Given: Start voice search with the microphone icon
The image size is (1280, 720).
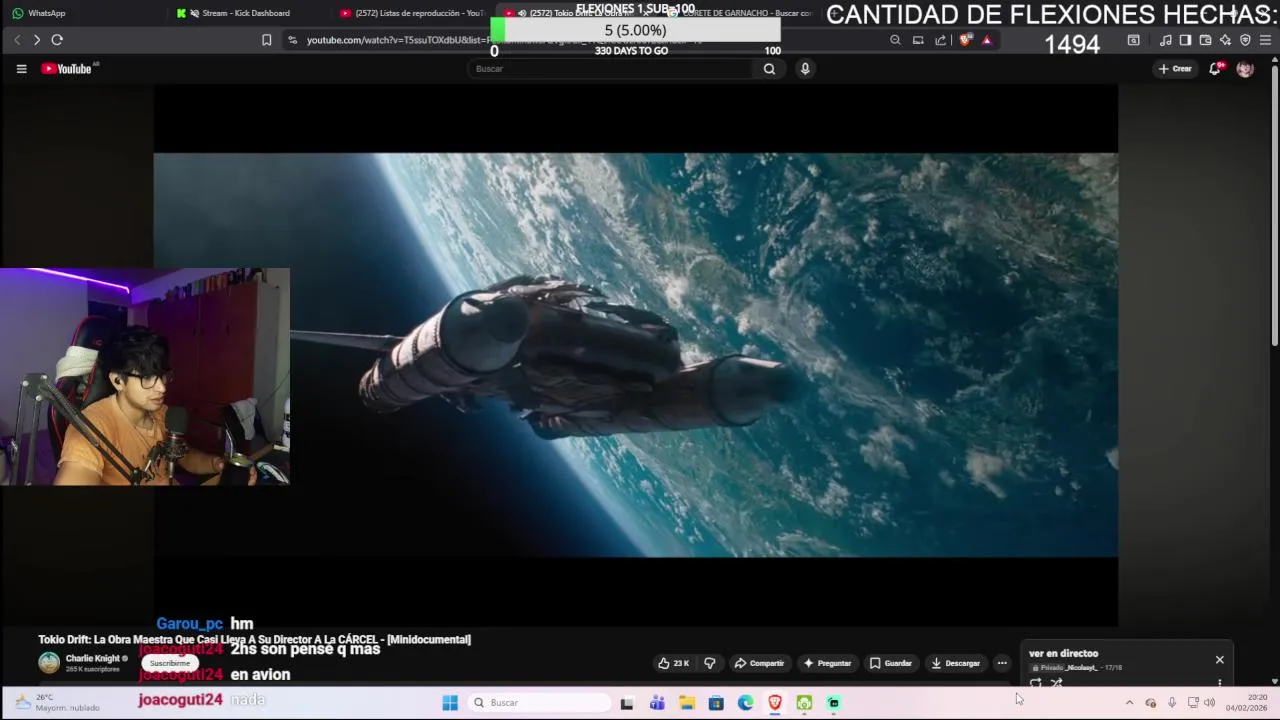Looking at the screenshot, I should pos(805,69).
